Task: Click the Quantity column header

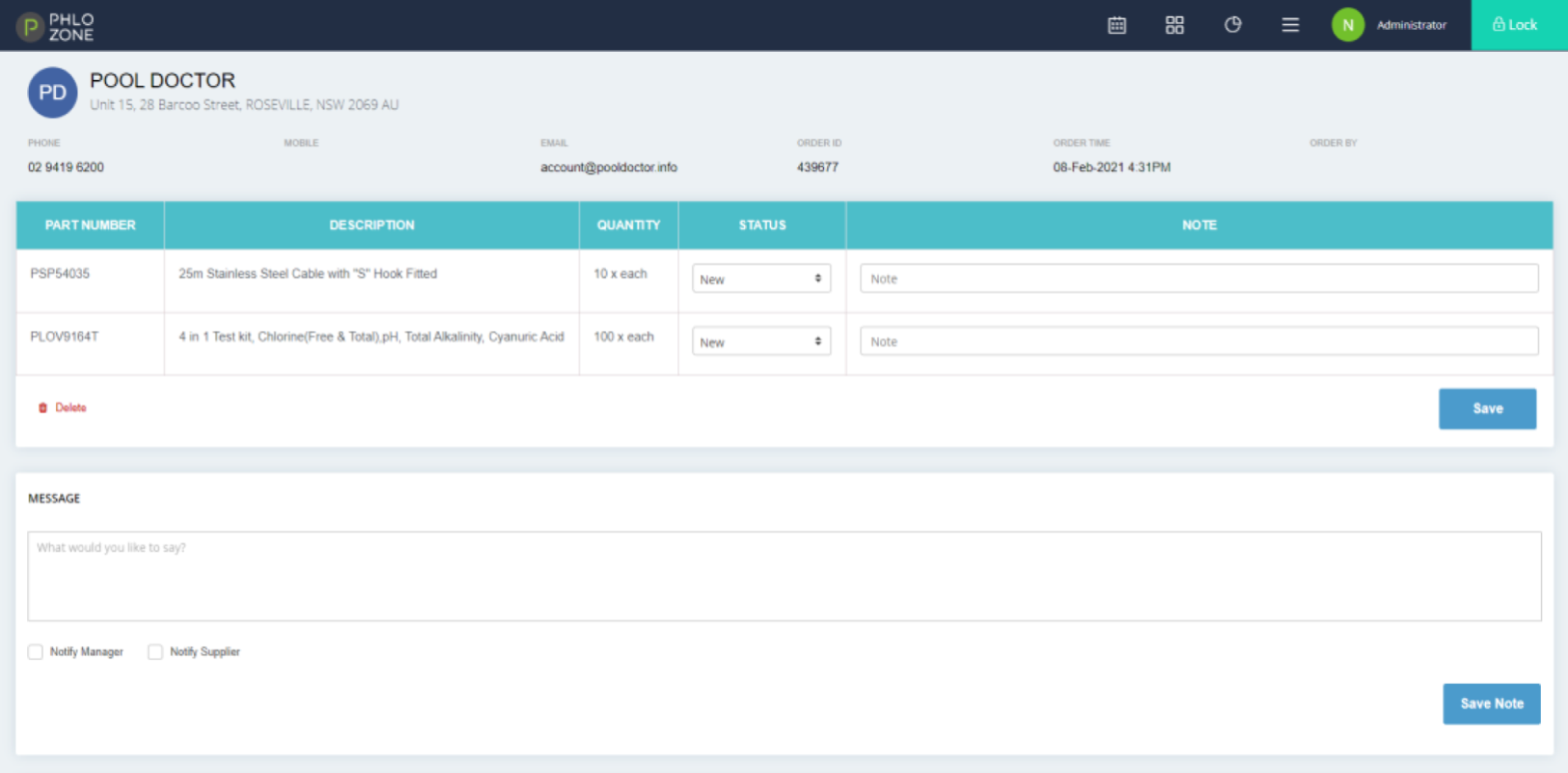Action: 628,225
